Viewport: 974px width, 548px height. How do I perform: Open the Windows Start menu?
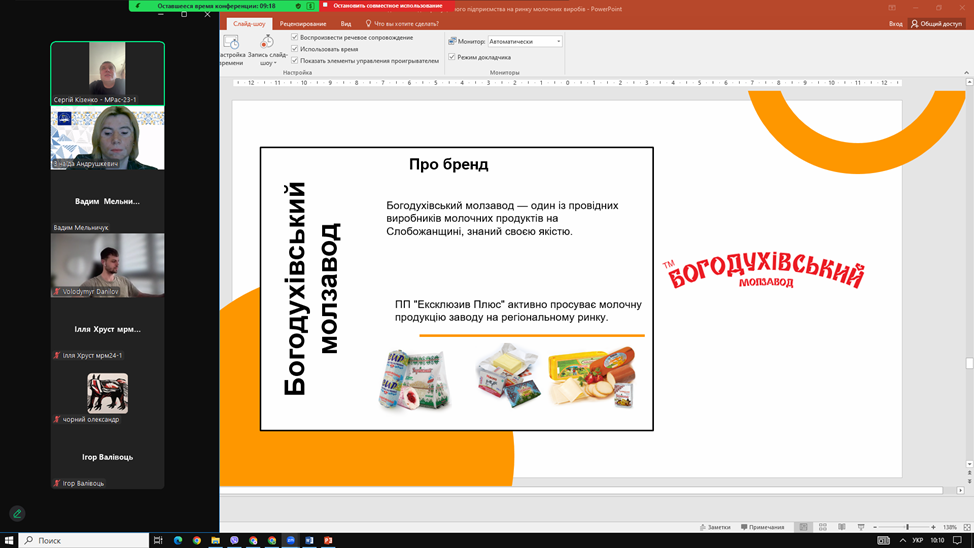(x=9, y=540)
